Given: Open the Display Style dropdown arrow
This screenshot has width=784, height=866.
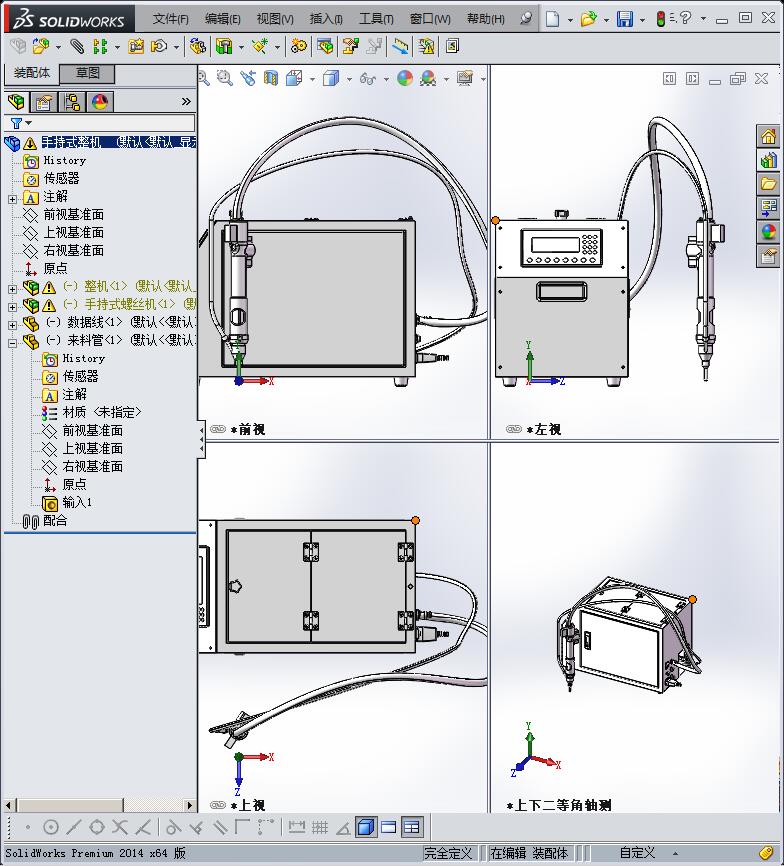Looking at the screenshot, I should point(349,79).
